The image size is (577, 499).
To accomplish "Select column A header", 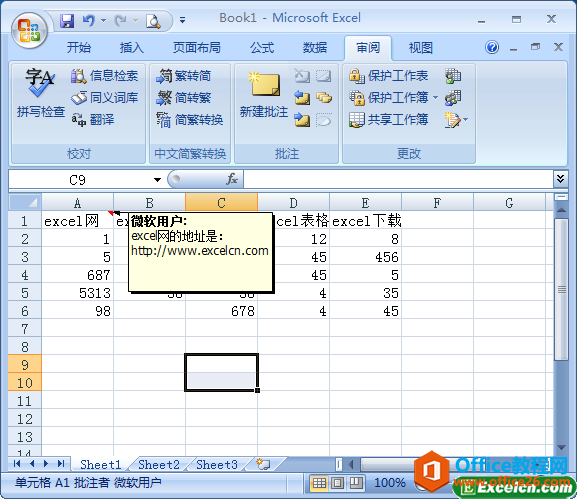I will point(77,203).
